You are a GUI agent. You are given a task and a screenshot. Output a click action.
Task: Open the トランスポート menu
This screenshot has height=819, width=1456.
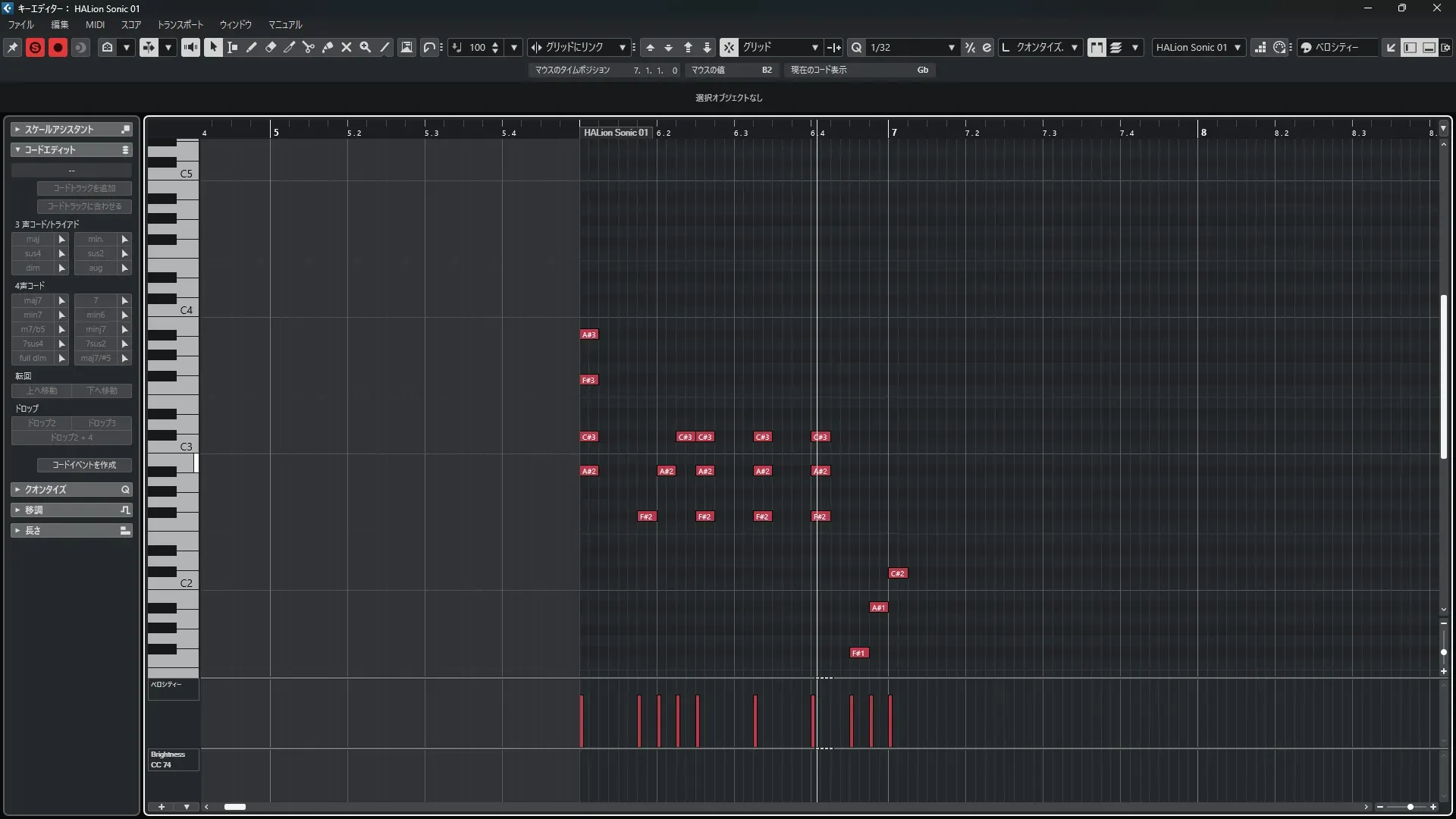180,24
